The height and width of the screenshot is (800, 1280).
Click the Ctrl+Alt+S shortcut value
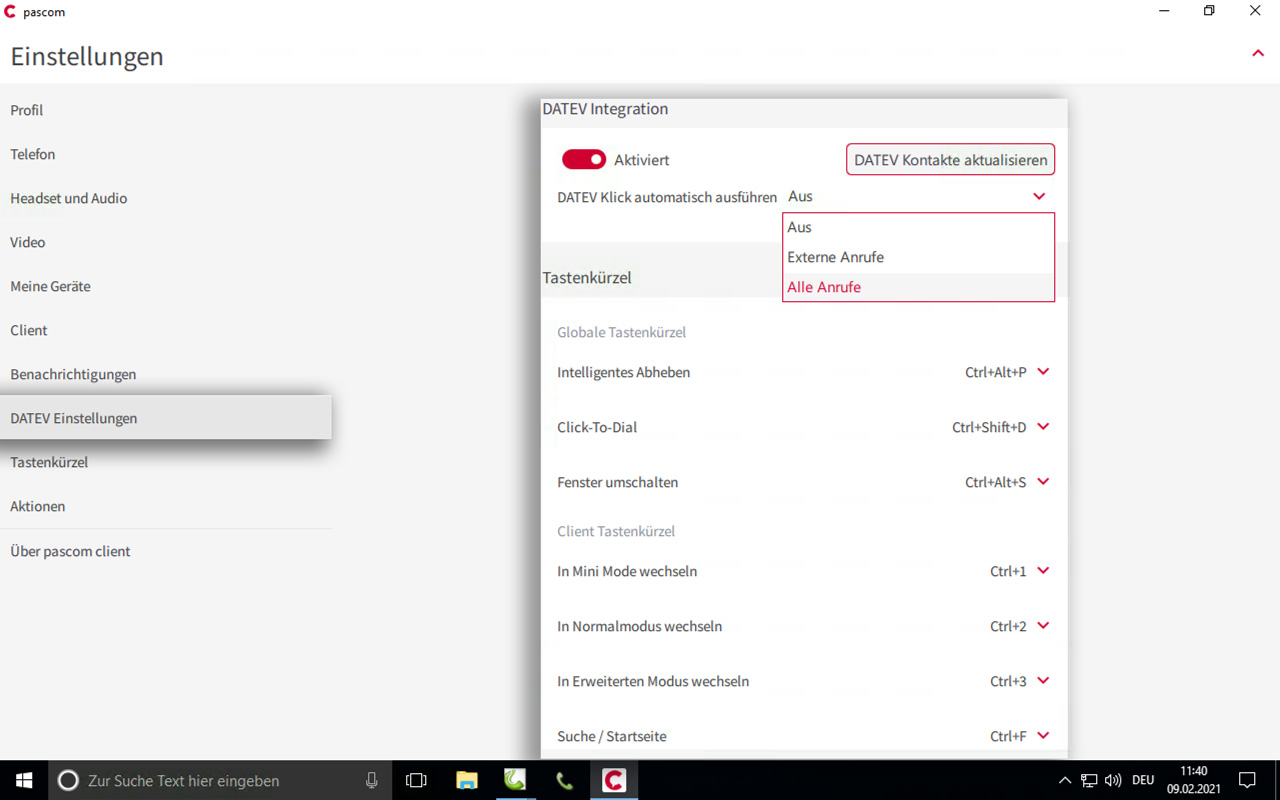[x=996, y=482]
